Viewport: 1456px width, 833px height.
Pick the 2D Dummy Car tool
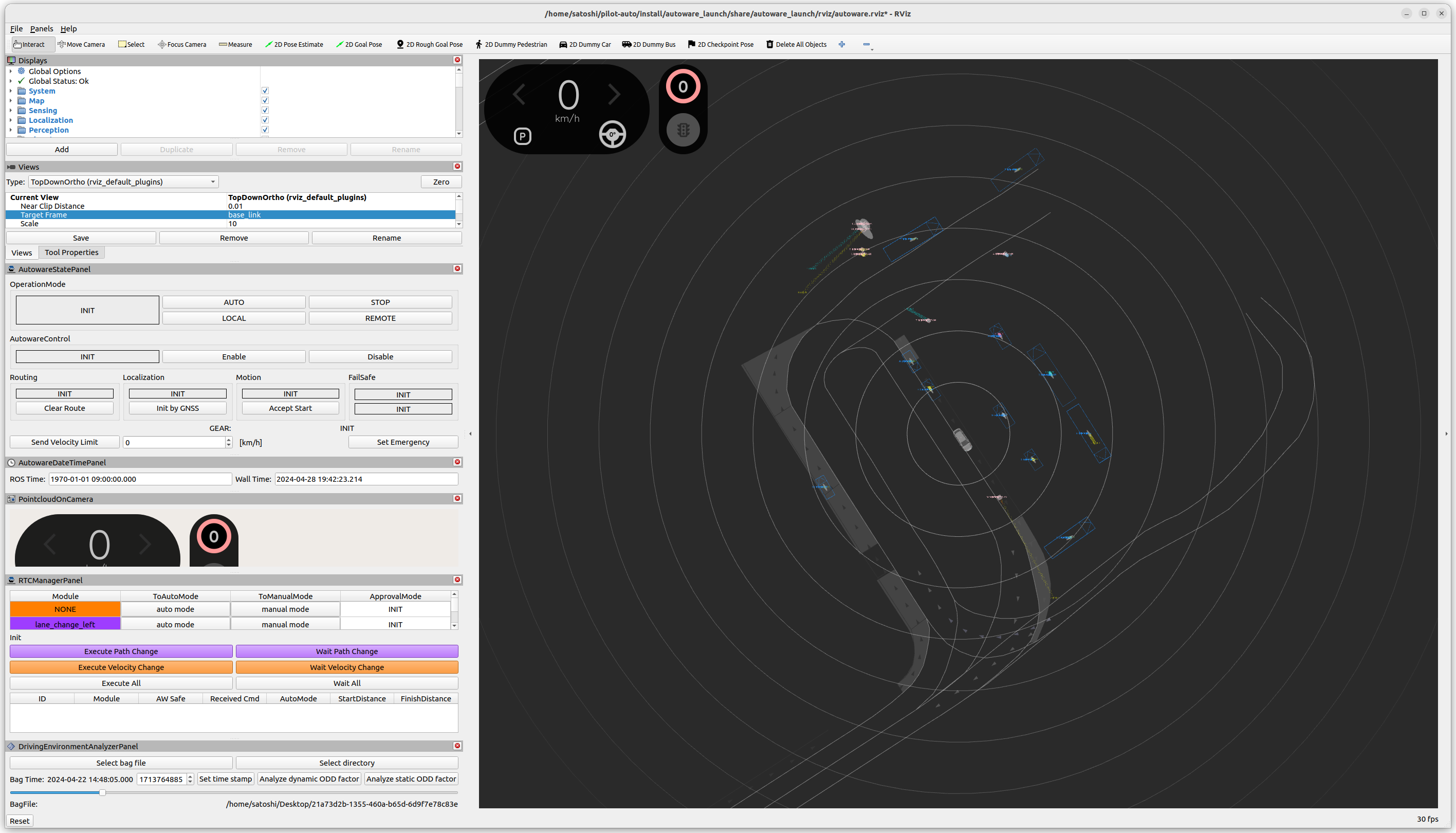pos(584,44)
